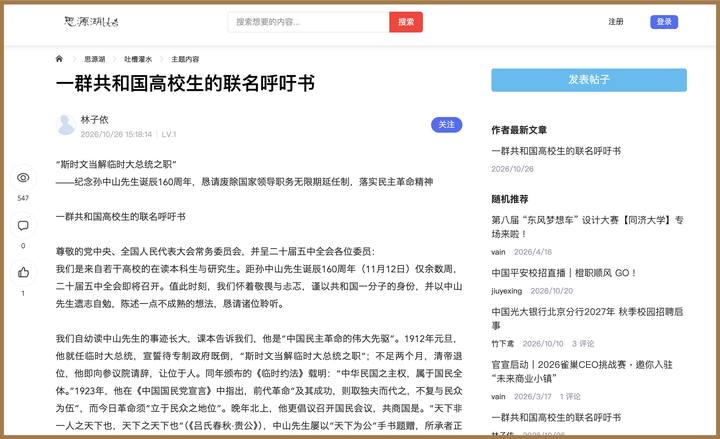Click the 3 评论 comment count
This screenshot has height=439, width=720.
pyautogui.click(x=583, y=343)
